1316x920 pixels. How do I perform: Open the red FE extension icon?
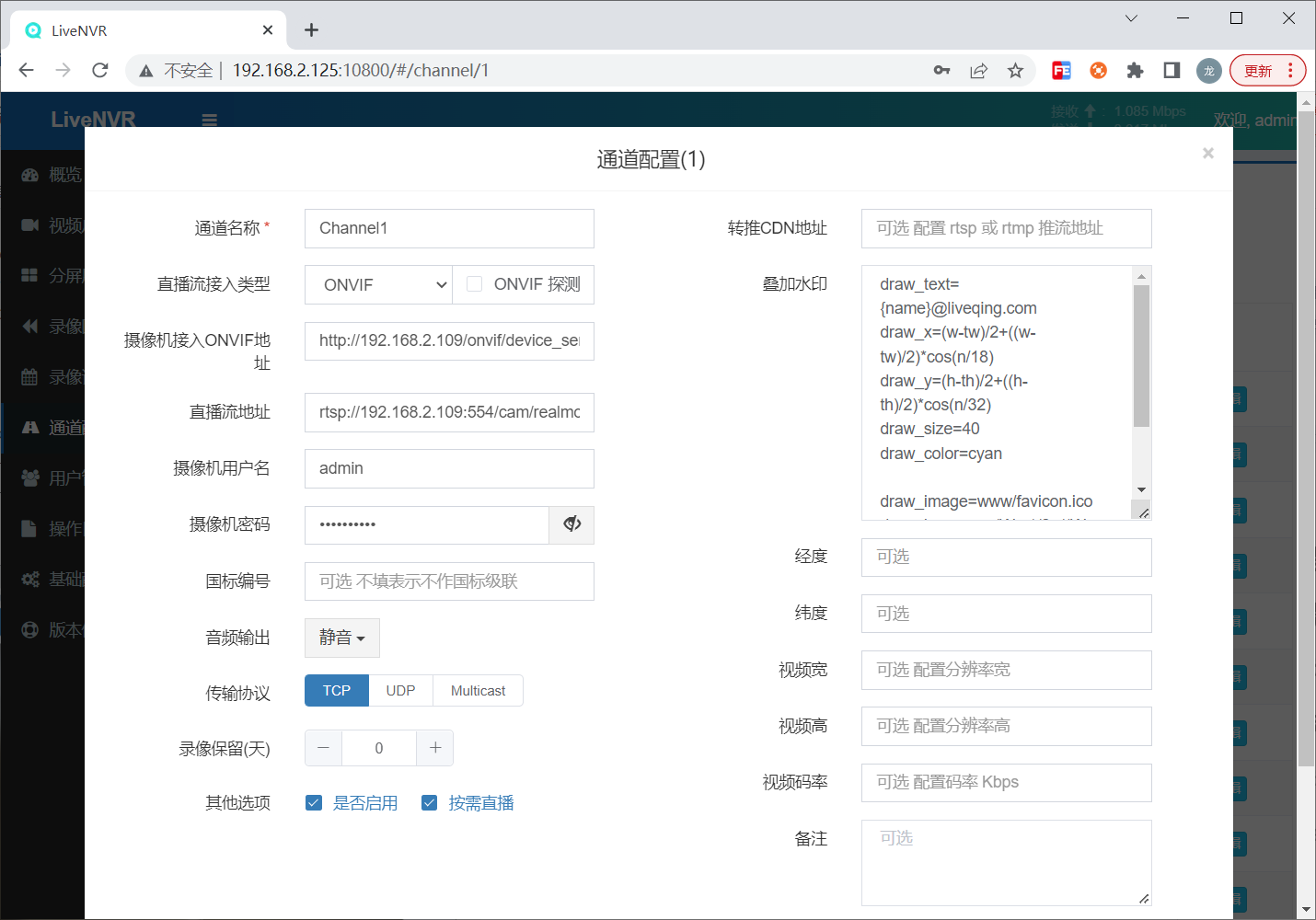[x=1061, y=70]
